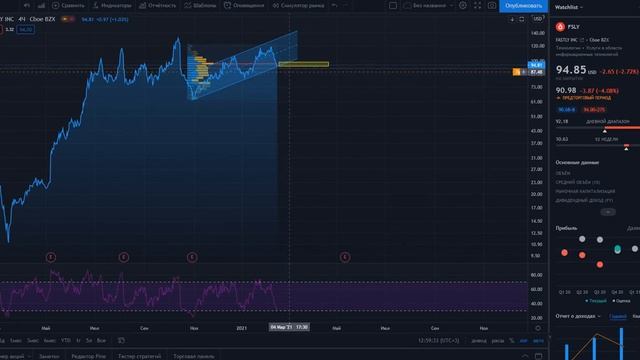Click the 94.85 last price text
This screenshot has width=640, height=360.
click(x=571, y=70)
